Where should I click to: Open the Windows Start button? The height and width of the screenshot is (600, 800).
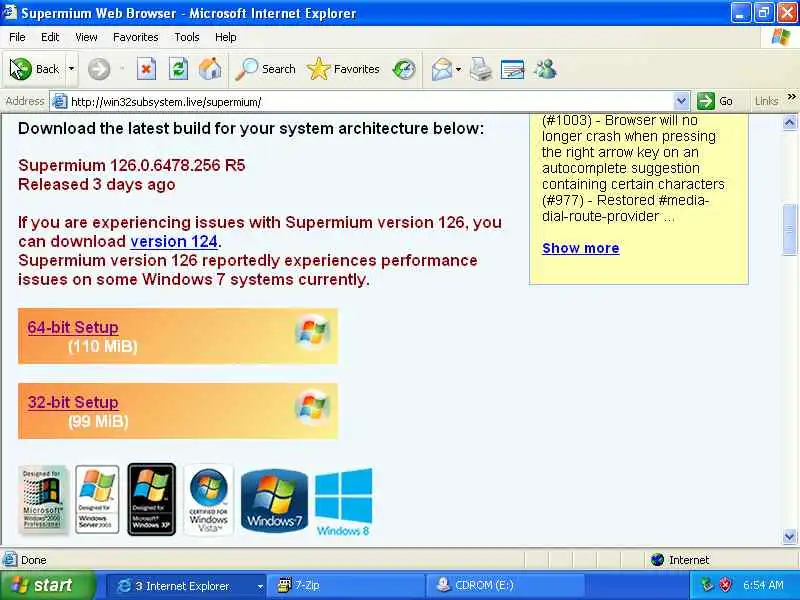(47, 585)
